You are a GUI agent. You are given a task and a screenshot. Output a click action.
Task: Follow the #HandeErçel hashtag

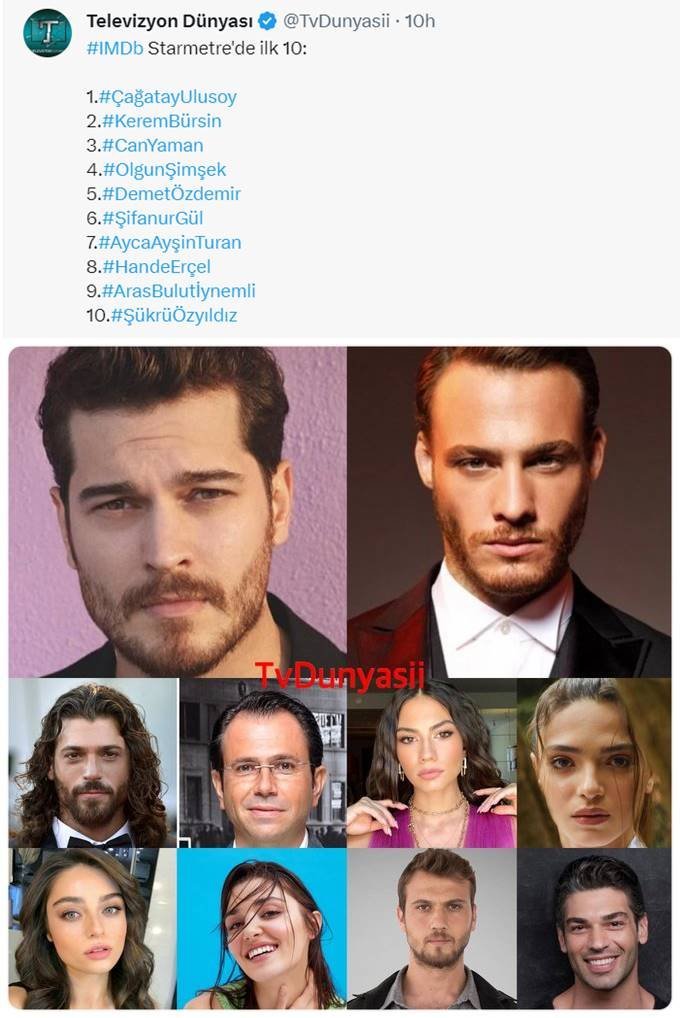point(157,267)
